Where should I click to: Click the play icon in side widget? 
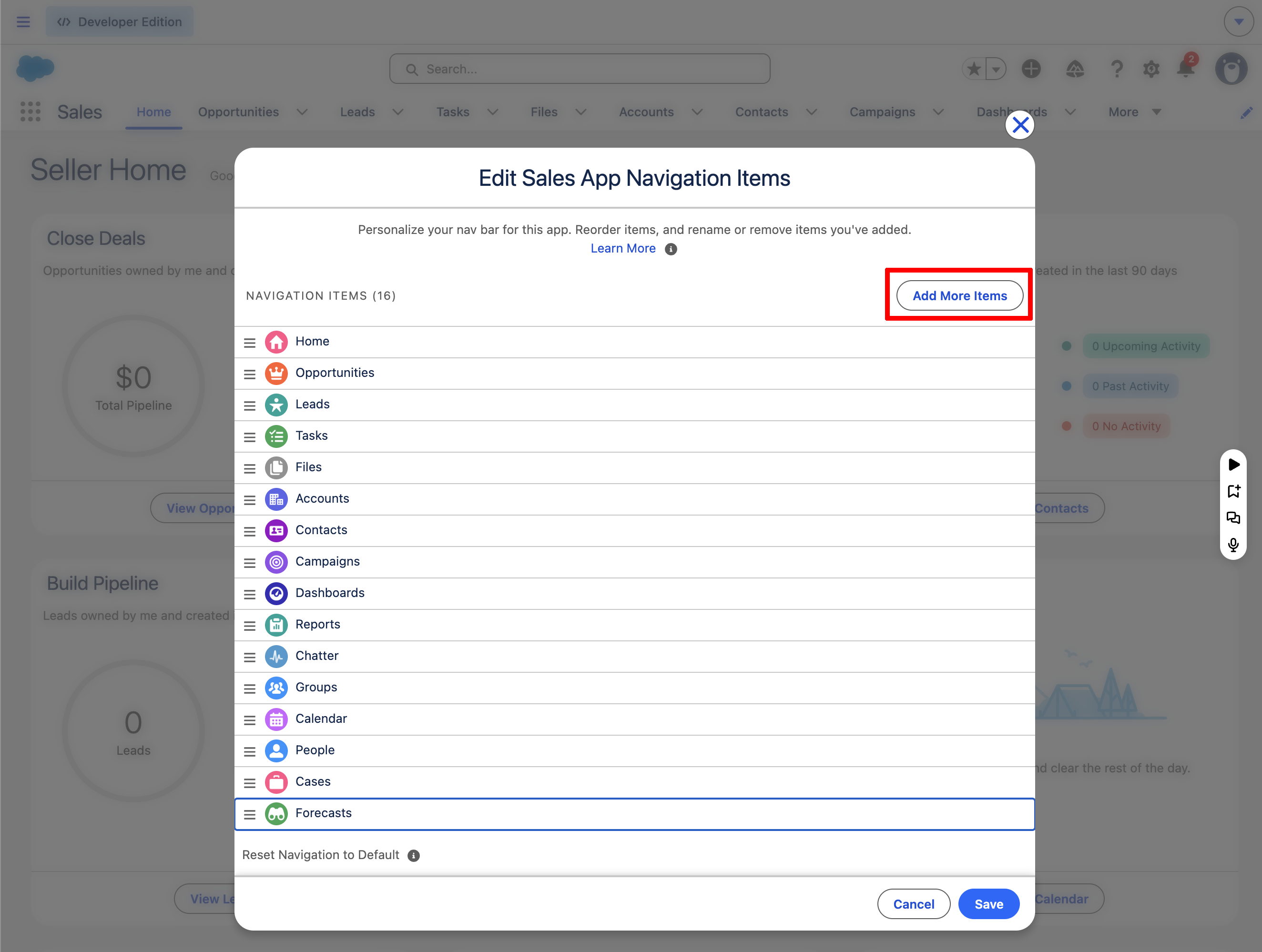[1233, 464]
